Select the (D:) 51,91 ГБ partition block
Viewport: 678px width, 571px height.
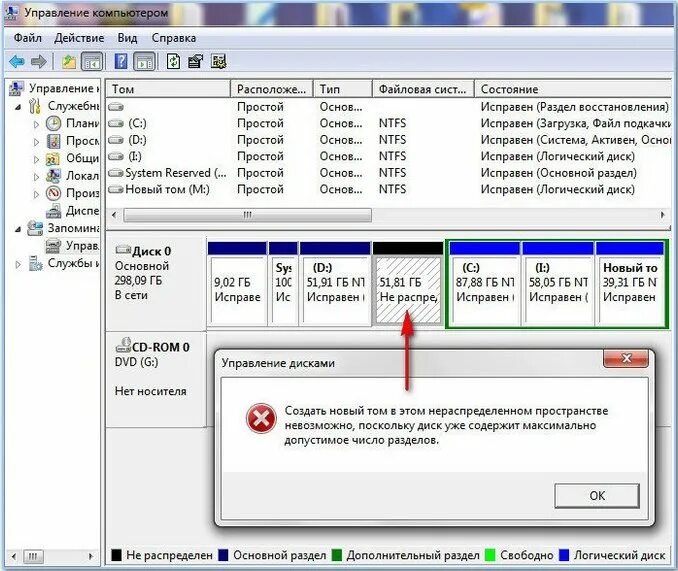click(335, 283)
